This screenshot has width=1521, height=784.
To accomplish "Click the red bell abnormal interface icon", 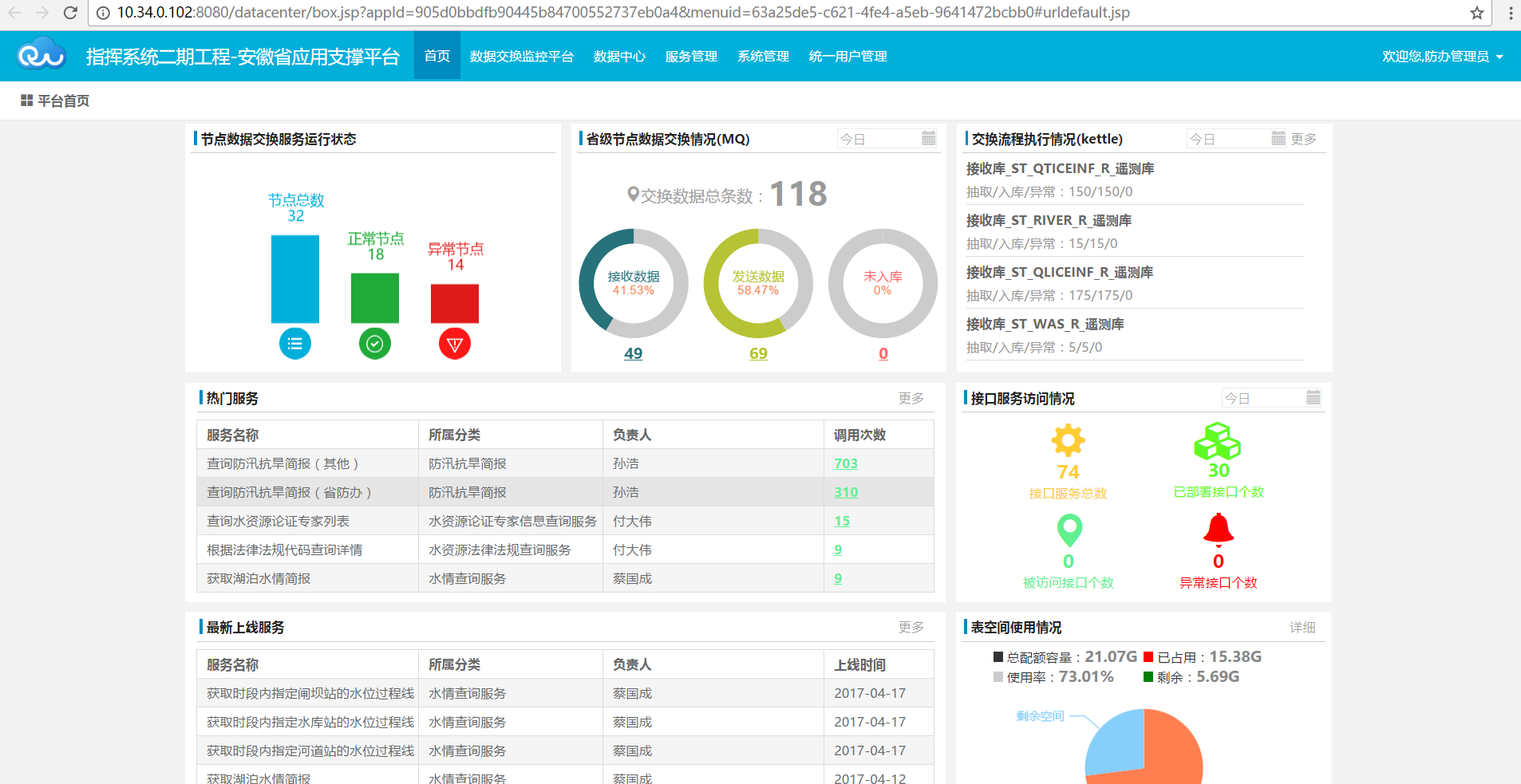I will point(1219,530).
